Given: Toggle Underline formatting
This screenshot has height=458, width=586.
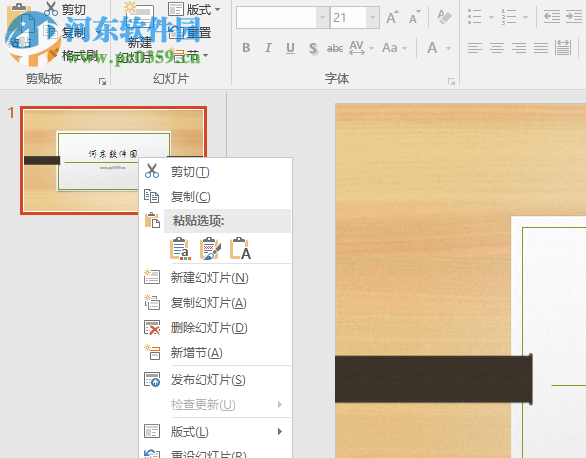Looking at the screenshot, I should point(290,48).
